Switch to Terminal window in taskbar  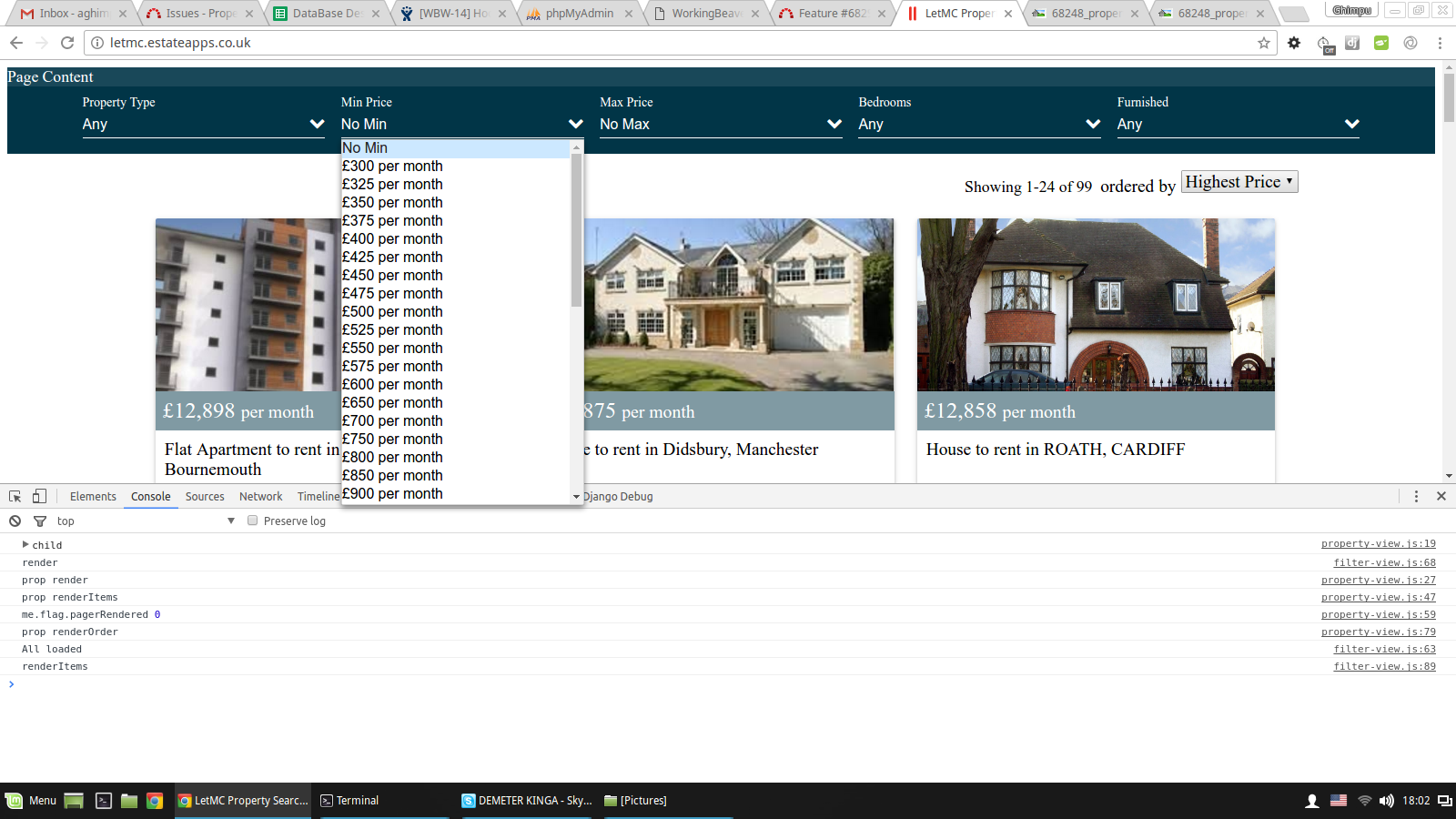pos(382,801)
